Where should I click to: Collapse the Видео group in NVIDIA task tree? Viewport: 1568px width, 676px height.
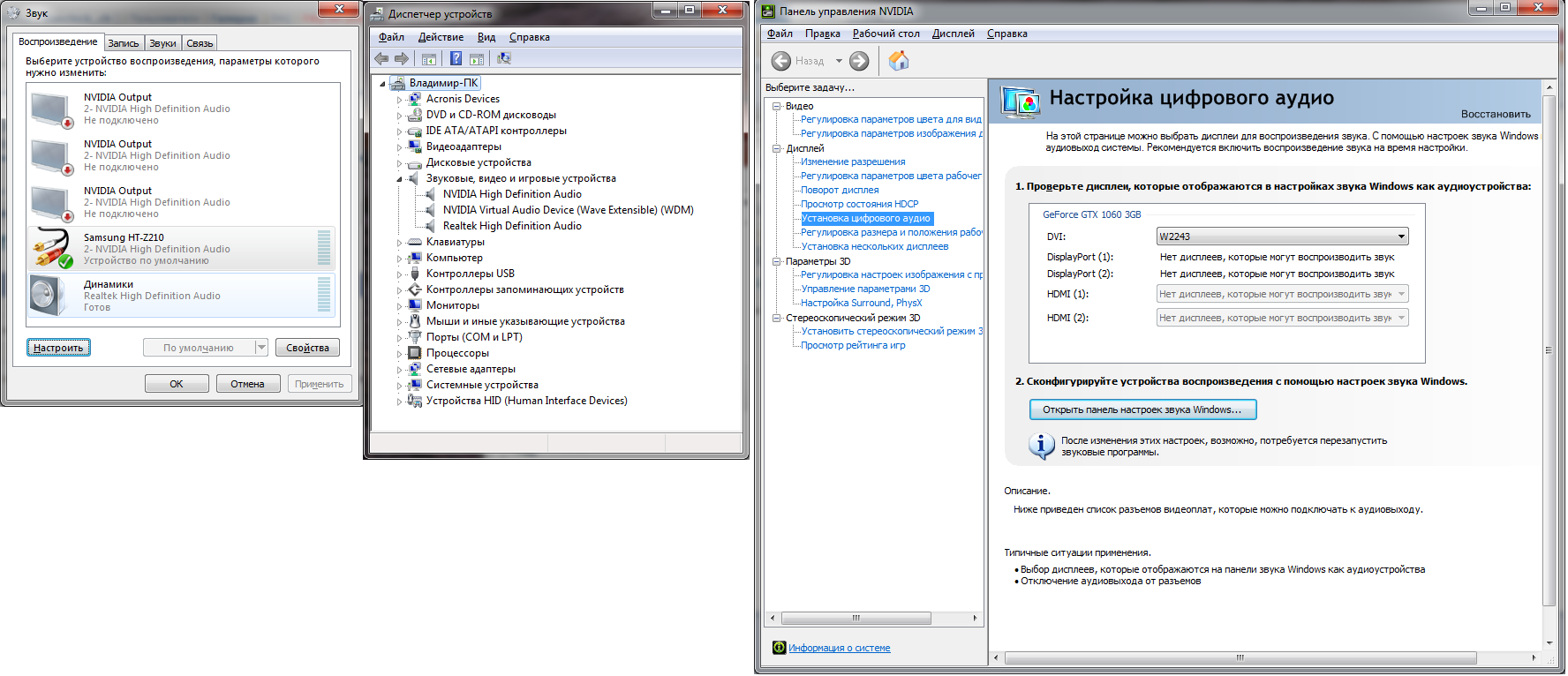coord(777,106)
